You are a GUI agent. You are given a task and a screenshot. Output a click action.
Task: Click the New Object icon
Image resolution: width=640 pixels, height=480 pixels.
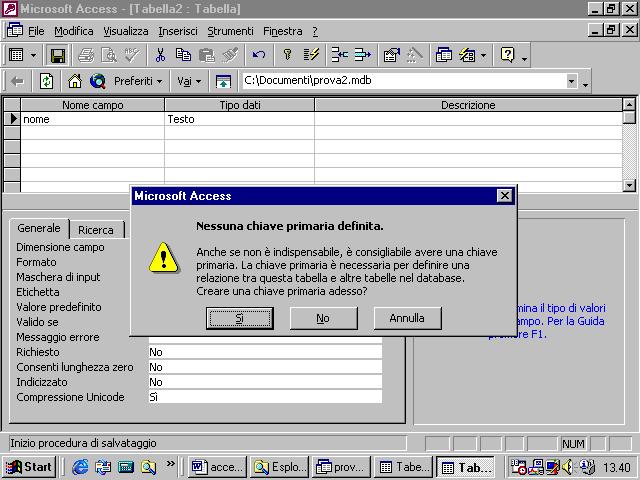point(467,55)
